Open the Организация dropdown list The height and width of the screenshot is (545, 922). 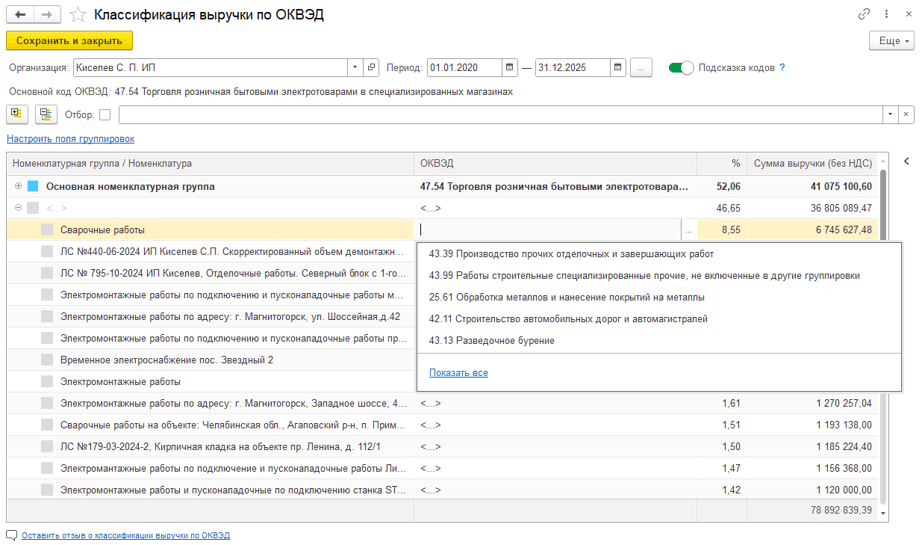point(354,68)
